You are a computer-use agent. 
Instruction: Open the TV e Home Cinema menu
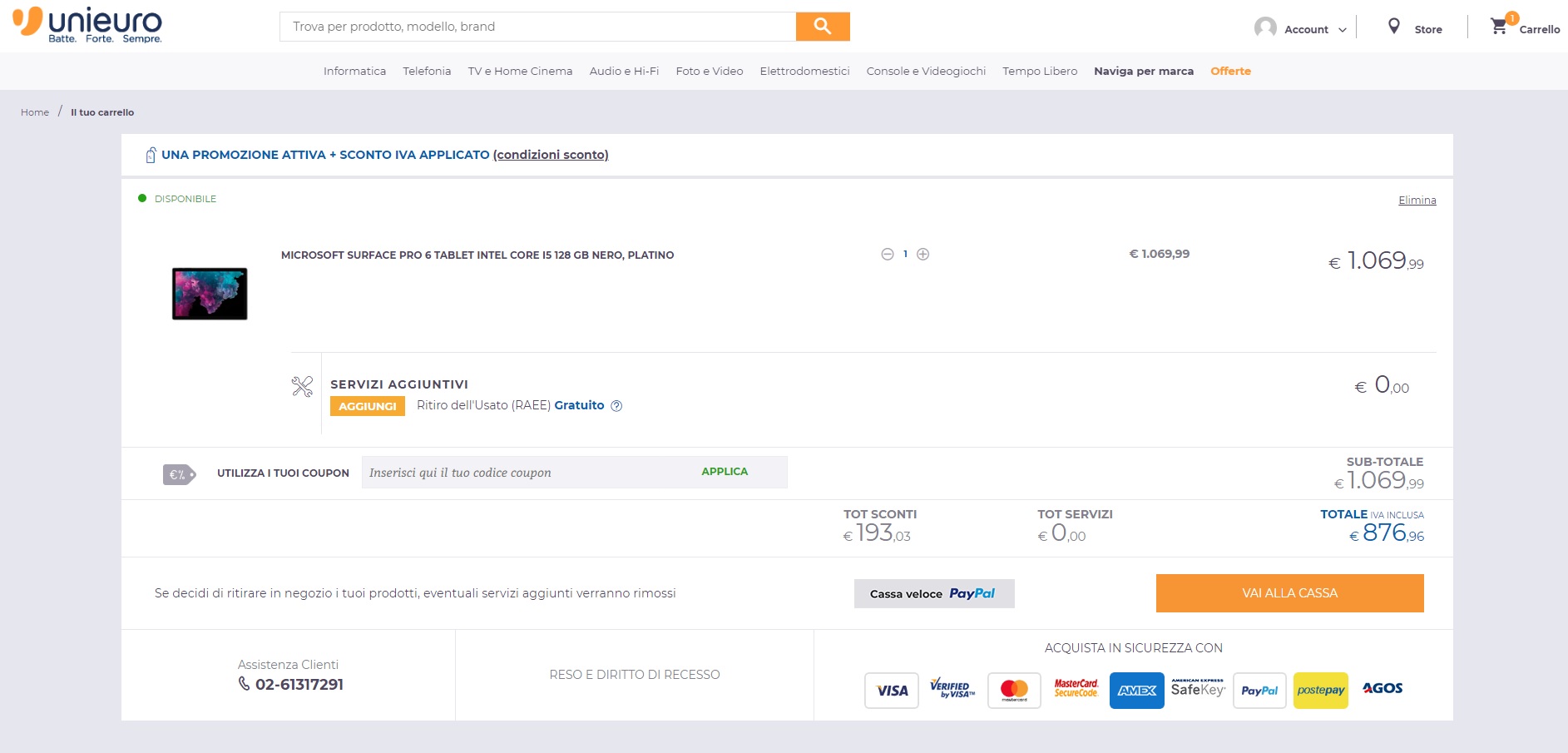pos(520,72)
